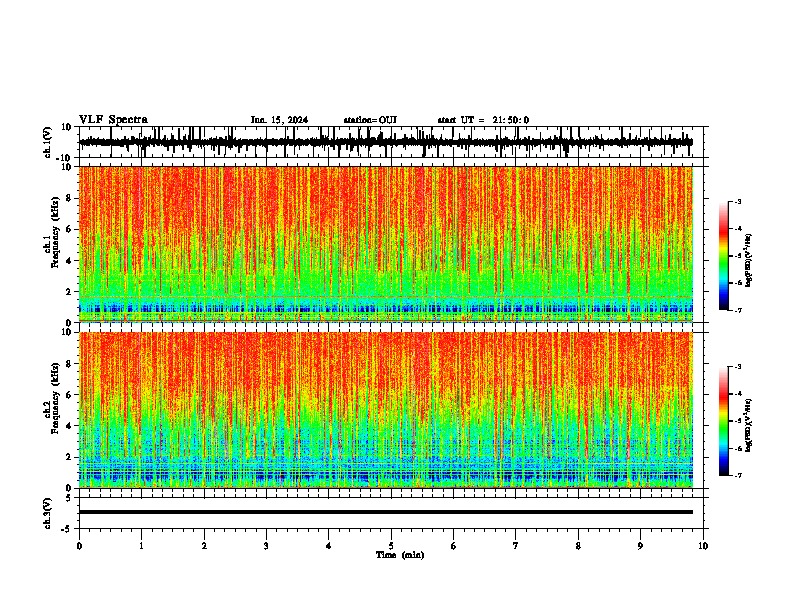Click the "-7" label on ch.2 color bar
The width and height of the screenshot is (792, 612).
[737, 475]
